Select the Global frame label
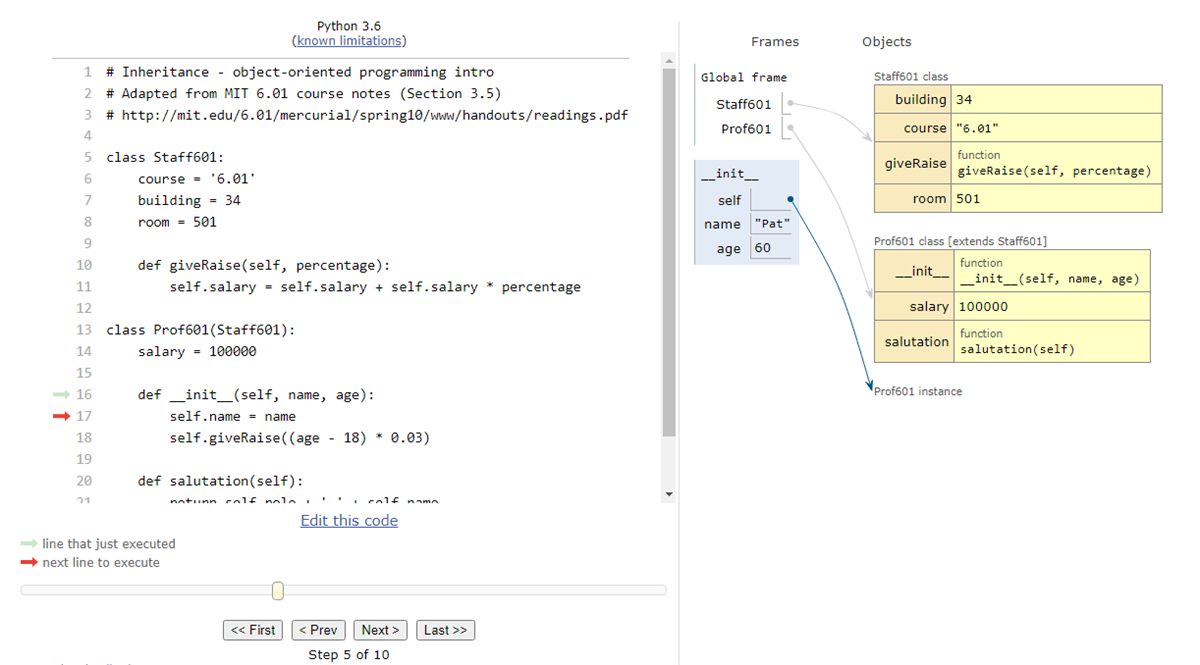The image size is (1200, 665). pyautogui.click(x=744, y=76)
